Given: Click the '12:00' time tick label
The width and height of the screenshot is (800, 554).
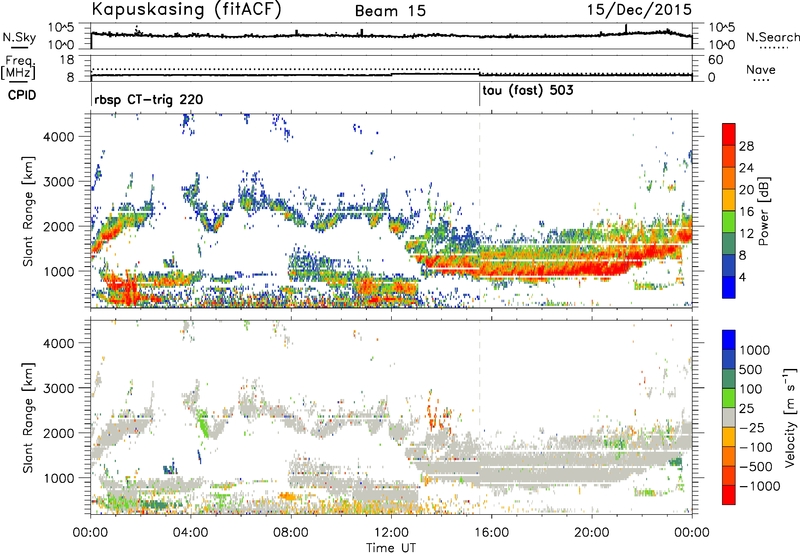Looking at the screenshot, I should pyautogui.click(x=391, y=533).
